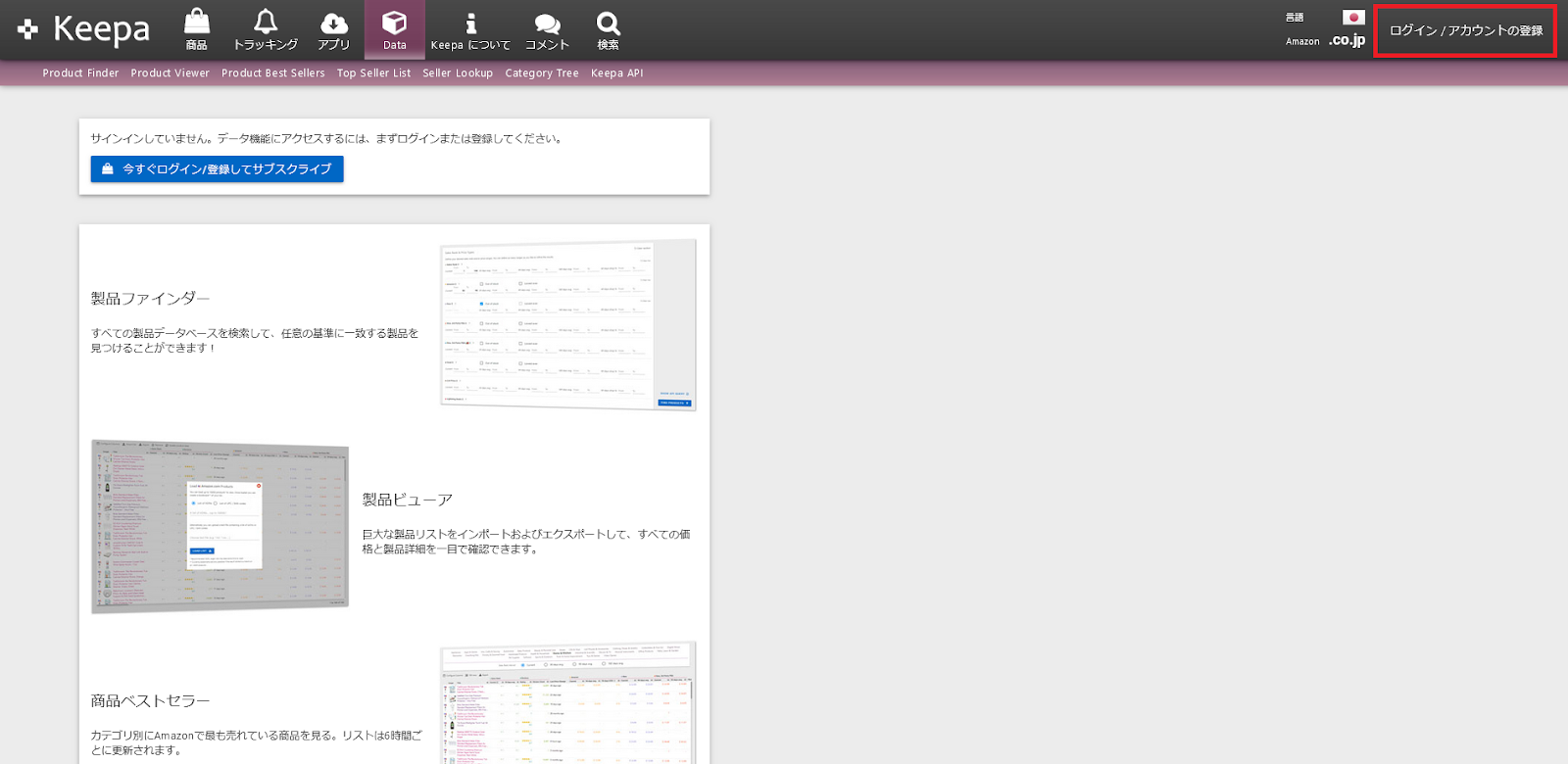Open the 言語 language selector

[1295, 18]
